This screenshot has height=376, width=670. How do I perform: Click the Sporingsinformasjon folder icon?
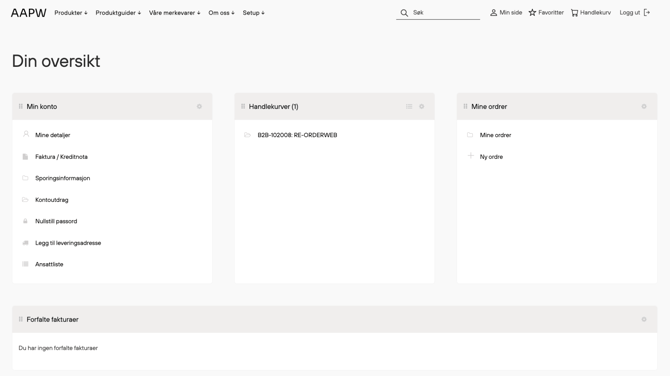click(25, 178)
